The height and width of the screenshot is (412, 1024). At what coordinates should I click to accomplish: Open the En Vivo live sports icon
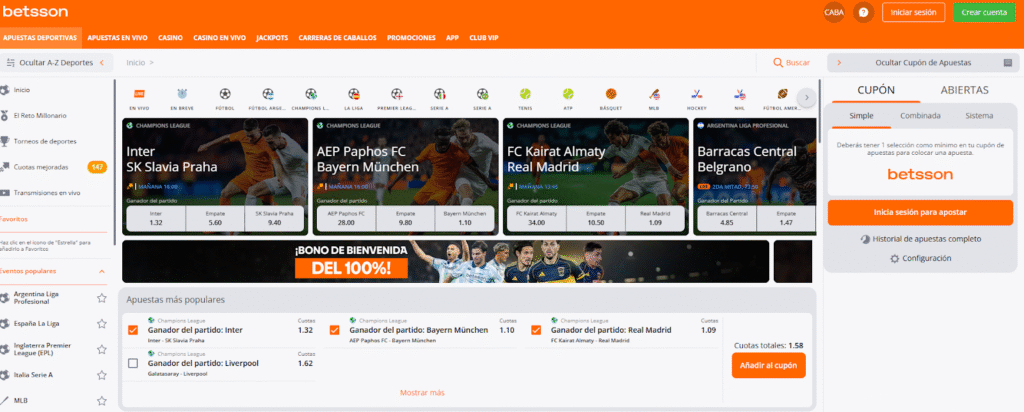pos(138,94)
